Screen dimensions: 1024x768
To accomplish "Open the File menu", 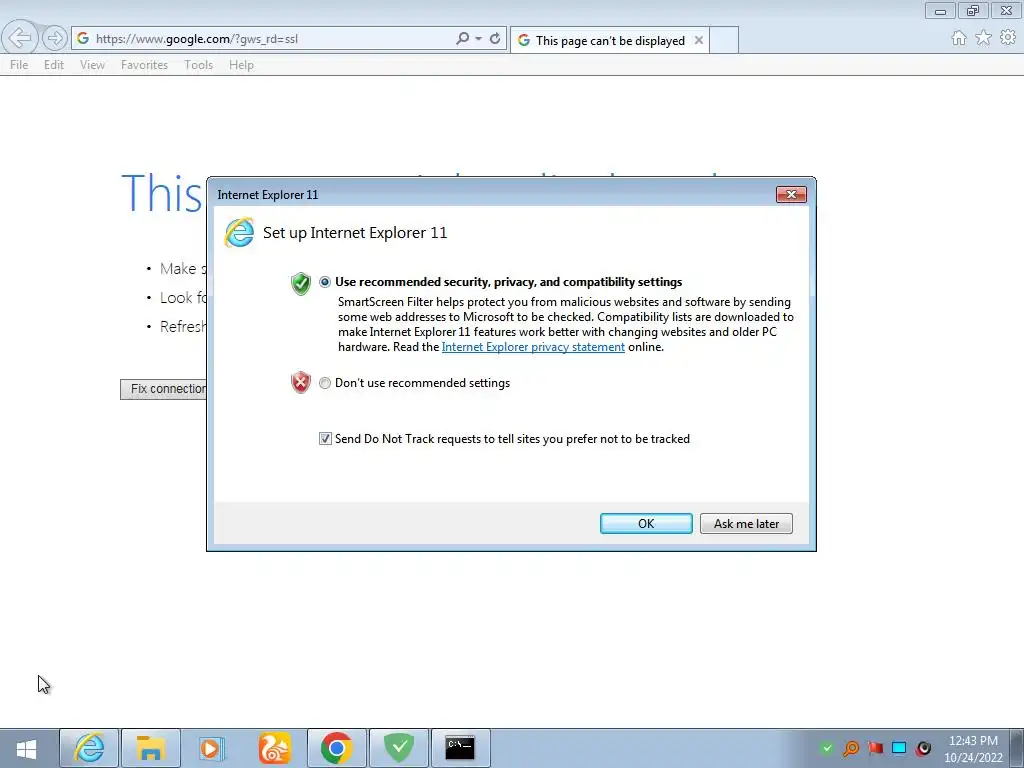I will coord(19,65).
